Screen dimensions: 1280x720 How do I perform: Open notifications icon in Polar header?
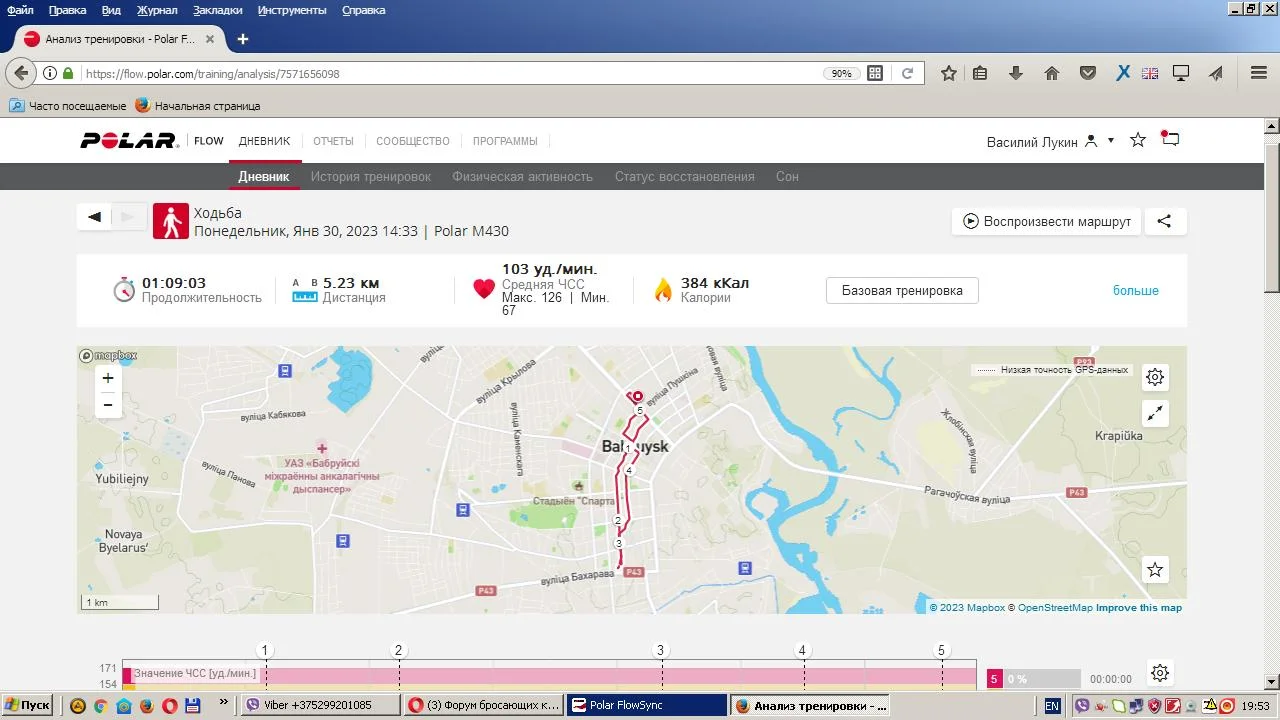1170,140
